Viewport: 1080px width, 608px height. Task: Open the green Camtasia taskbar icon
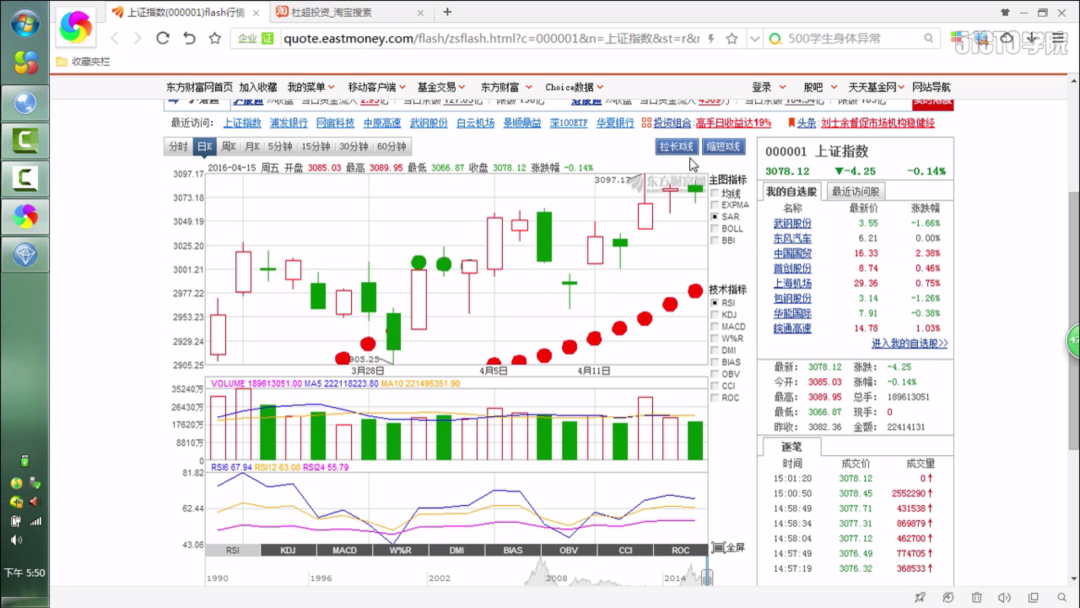(25, 141)
